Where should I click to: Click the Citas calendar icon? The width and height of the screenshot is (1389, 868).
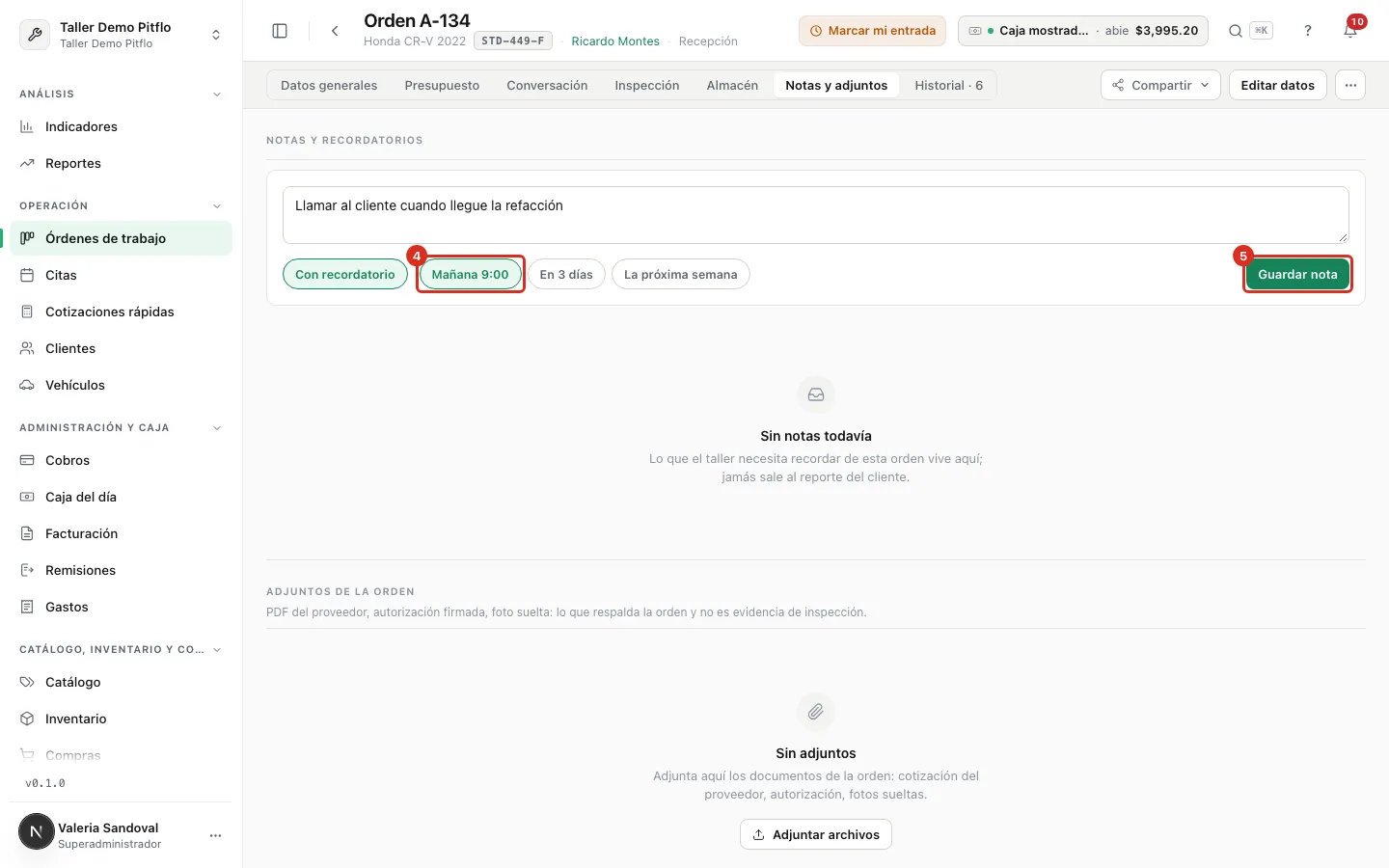point(27,275)
